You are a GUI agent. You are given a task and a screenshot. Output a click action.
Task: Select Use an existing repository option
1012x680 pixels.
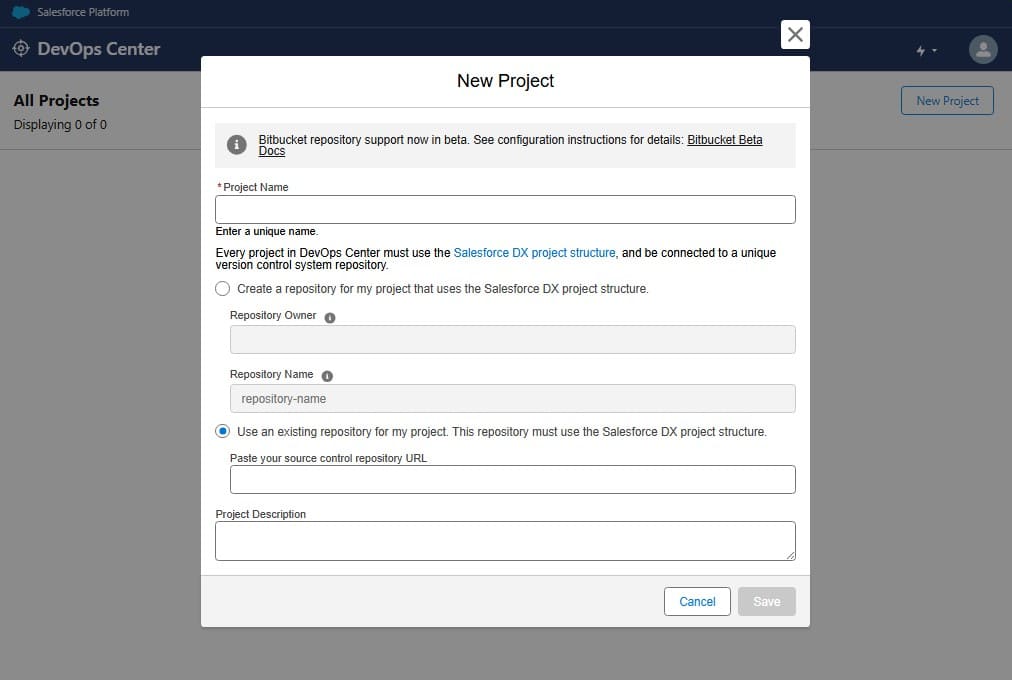click(x=223, y=431)
